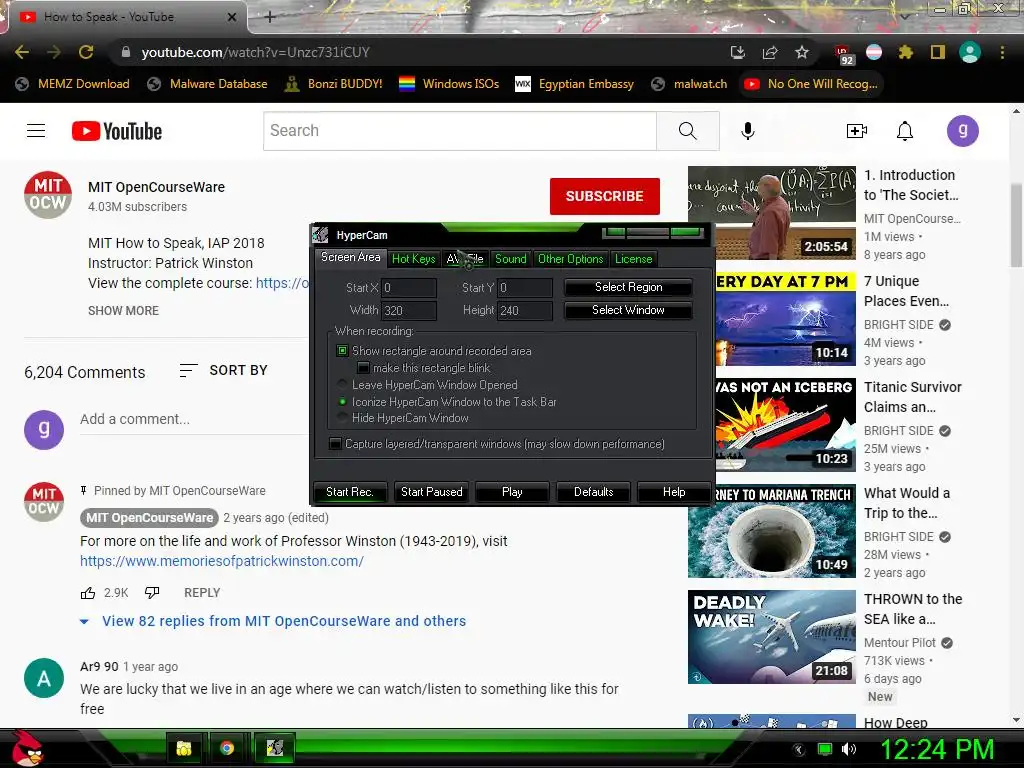Restore Defaults in HyperCam

594,492
